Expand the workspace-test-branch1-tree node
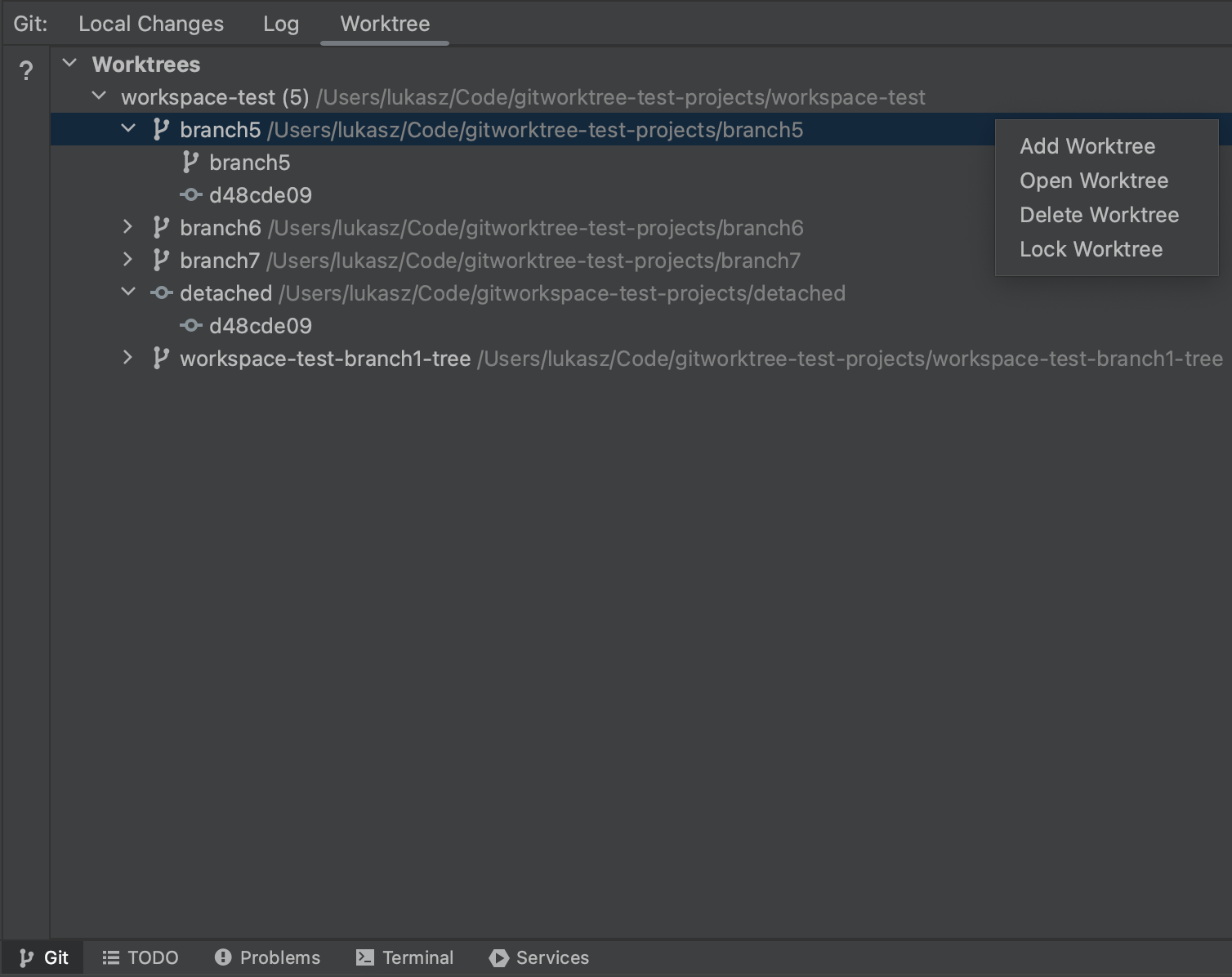This screenshot has height=977, width=1232. click(x=127, y=358)
